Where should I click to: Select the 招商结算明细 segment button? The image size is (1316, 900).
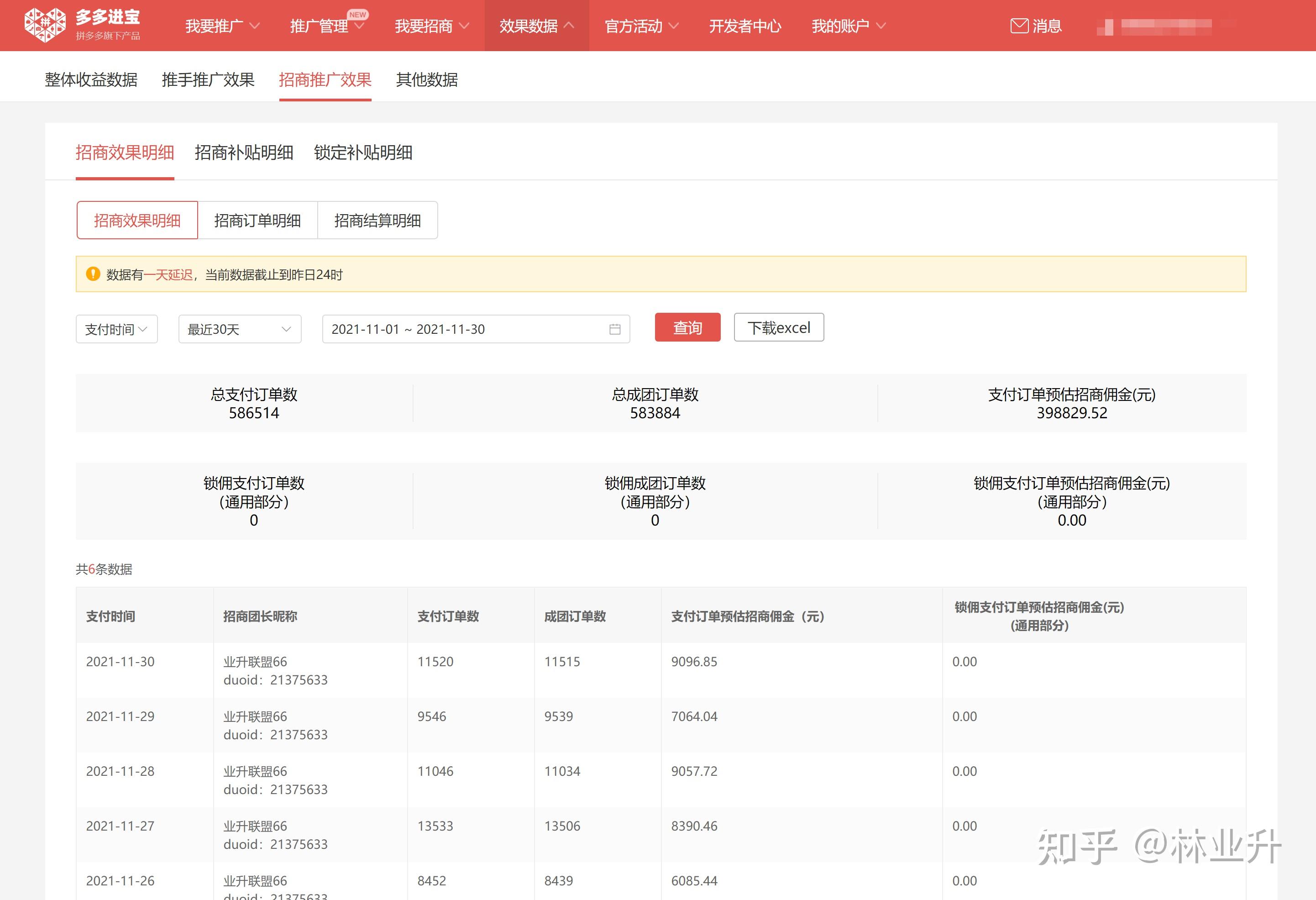377,221
